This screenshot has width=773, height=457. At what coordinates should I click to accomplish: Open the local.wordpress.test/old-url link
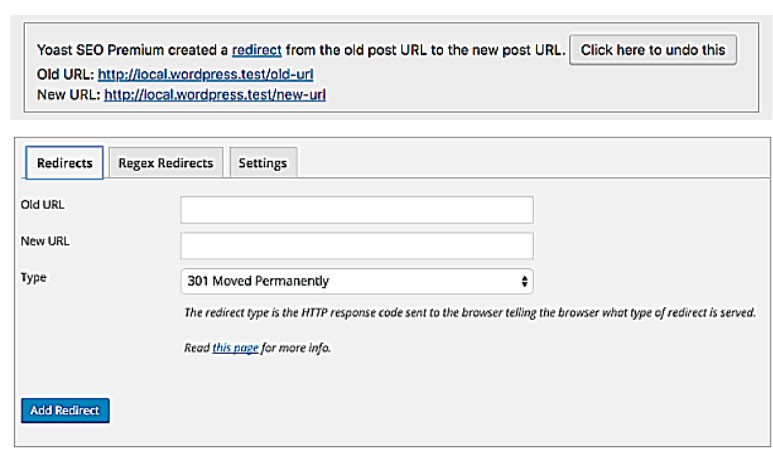(x=209, y=74)
